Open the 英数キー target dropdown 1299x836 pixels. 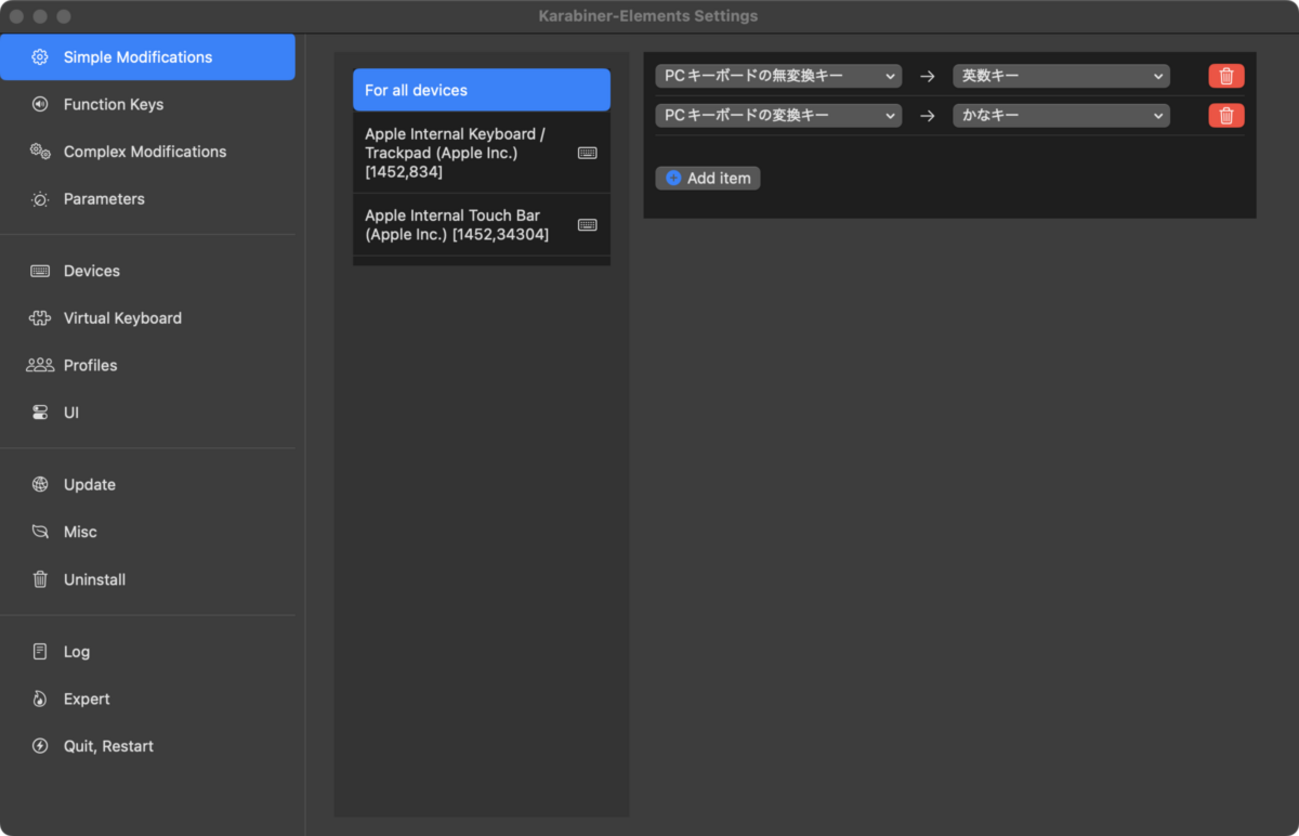pos(1061,76)
